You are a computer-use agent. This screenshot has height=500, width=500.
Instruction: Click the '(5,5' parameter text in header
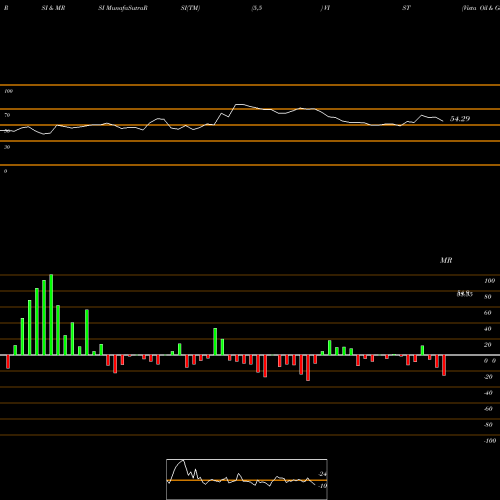[257, 8]
